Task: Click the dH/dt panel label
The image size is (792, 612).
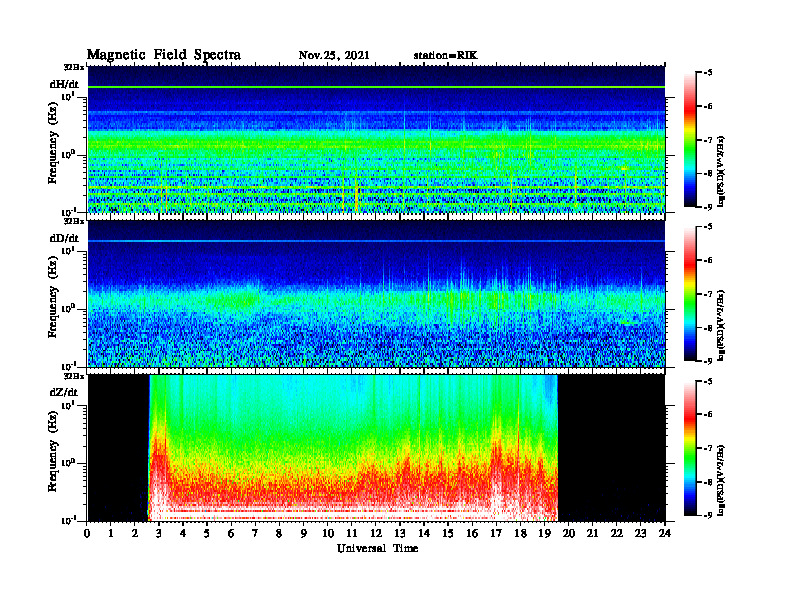Action: coord(64,84)
